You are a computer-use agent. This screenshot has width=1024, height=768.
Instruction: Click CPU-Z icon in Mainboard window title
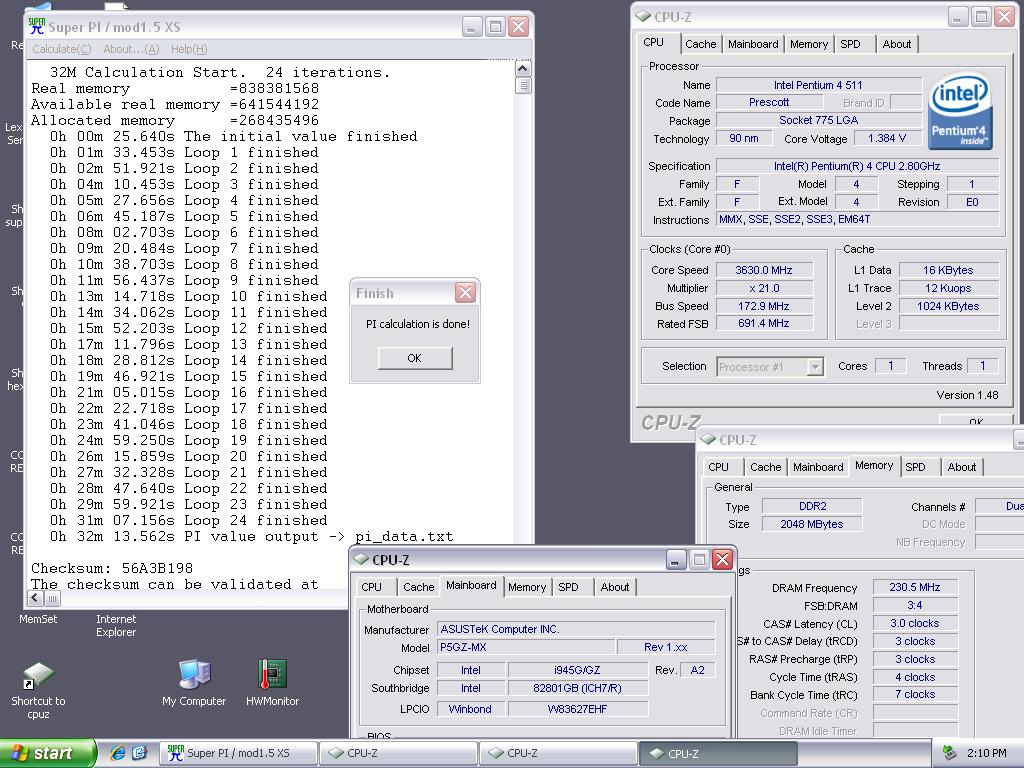point(361,560)
